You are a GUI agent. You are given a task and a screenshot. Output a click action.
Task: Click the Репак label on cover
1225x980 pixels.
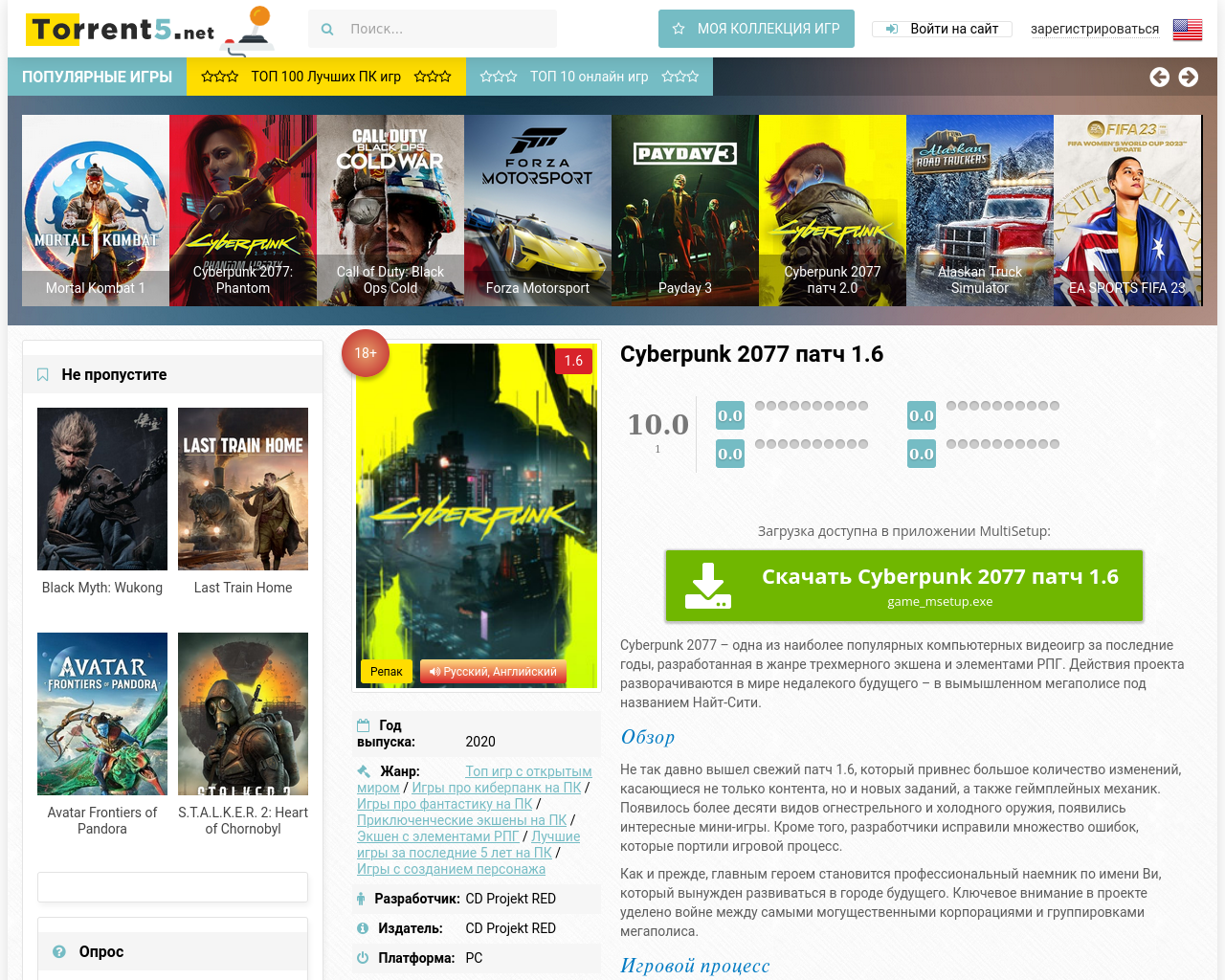(x=387, y=672)
